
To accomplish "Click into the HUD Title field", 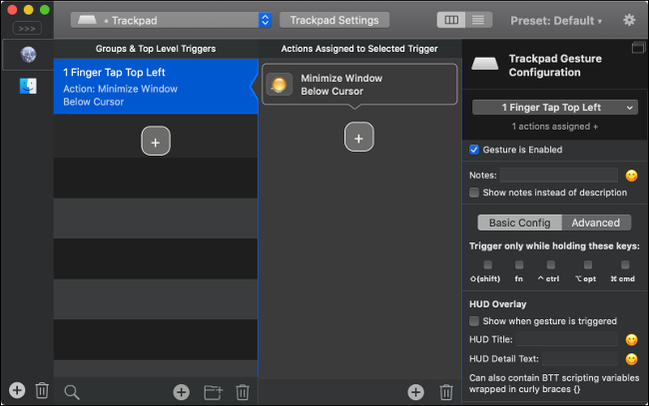I will click(567, 339).
